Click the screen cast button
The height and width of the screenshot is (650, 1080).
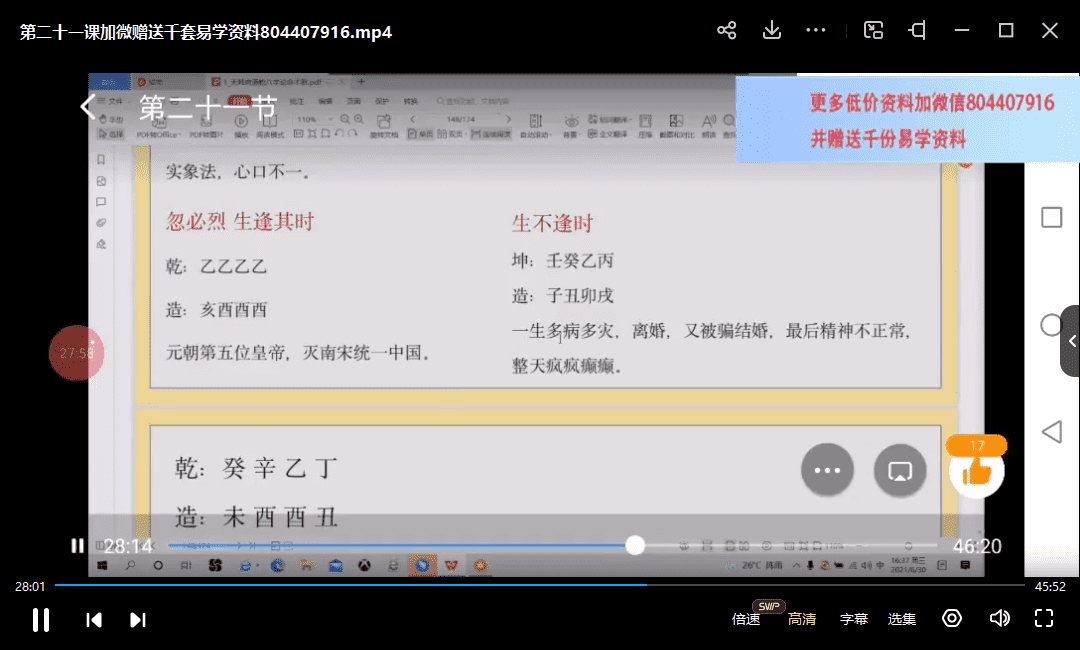point(900,470)
